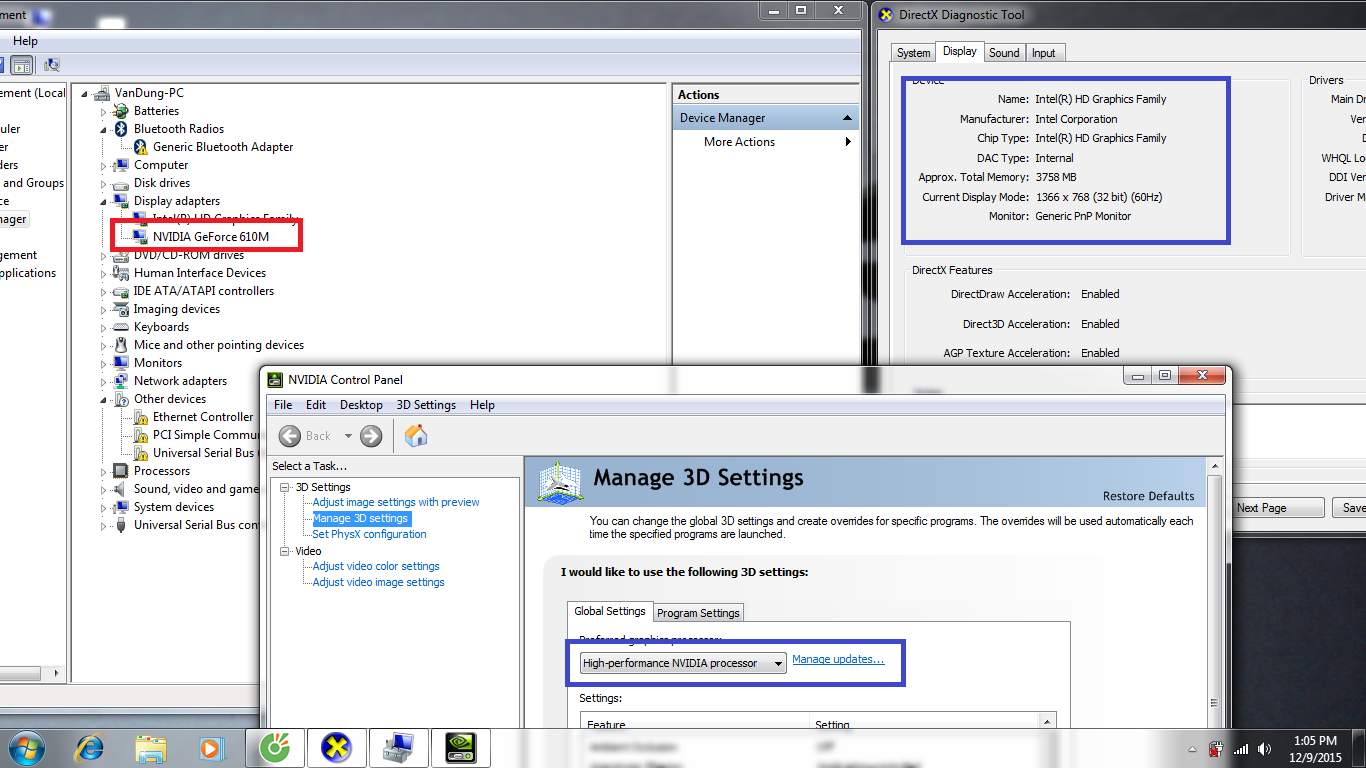1366x768 pixels.
Task: Click the Processors category icon
Action: coord(121,471)
